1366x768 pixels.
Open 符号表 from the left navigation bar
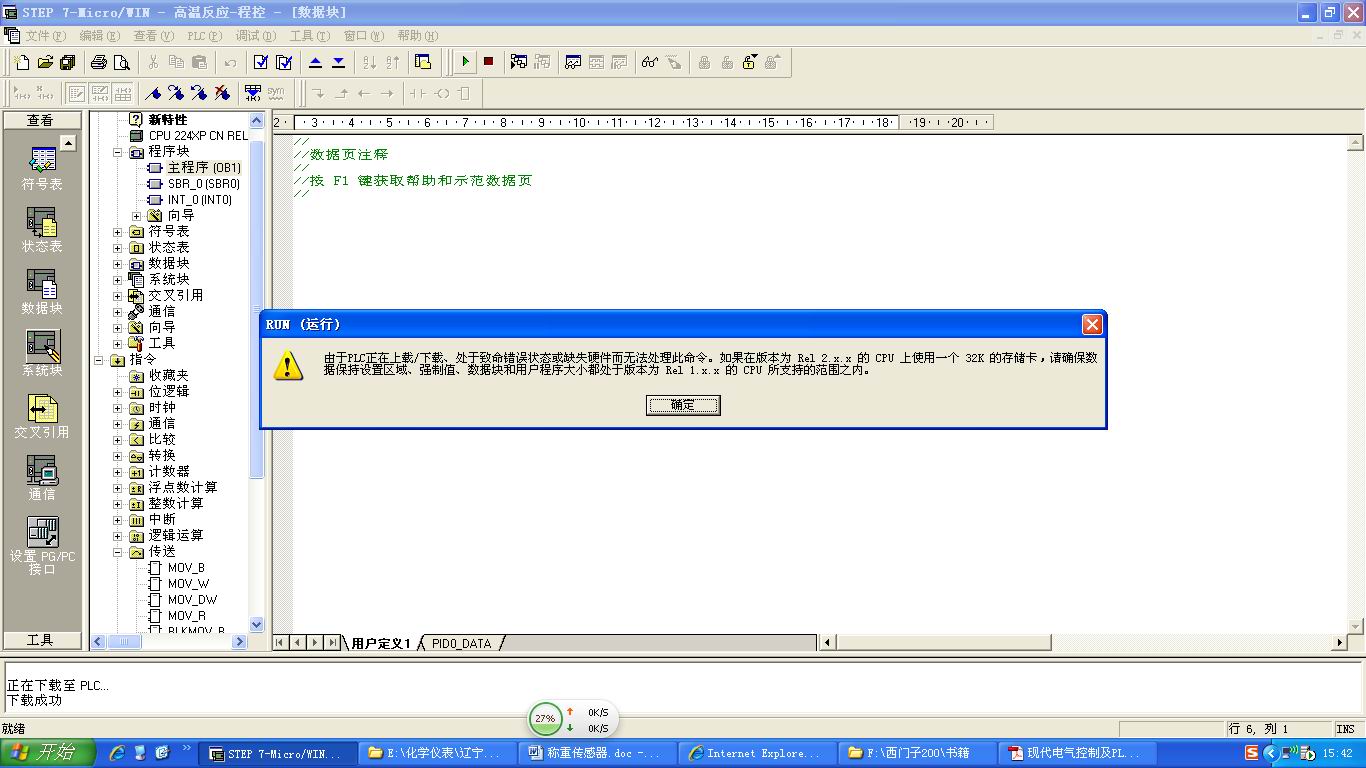pyautogui.click(x=42, y=168)
